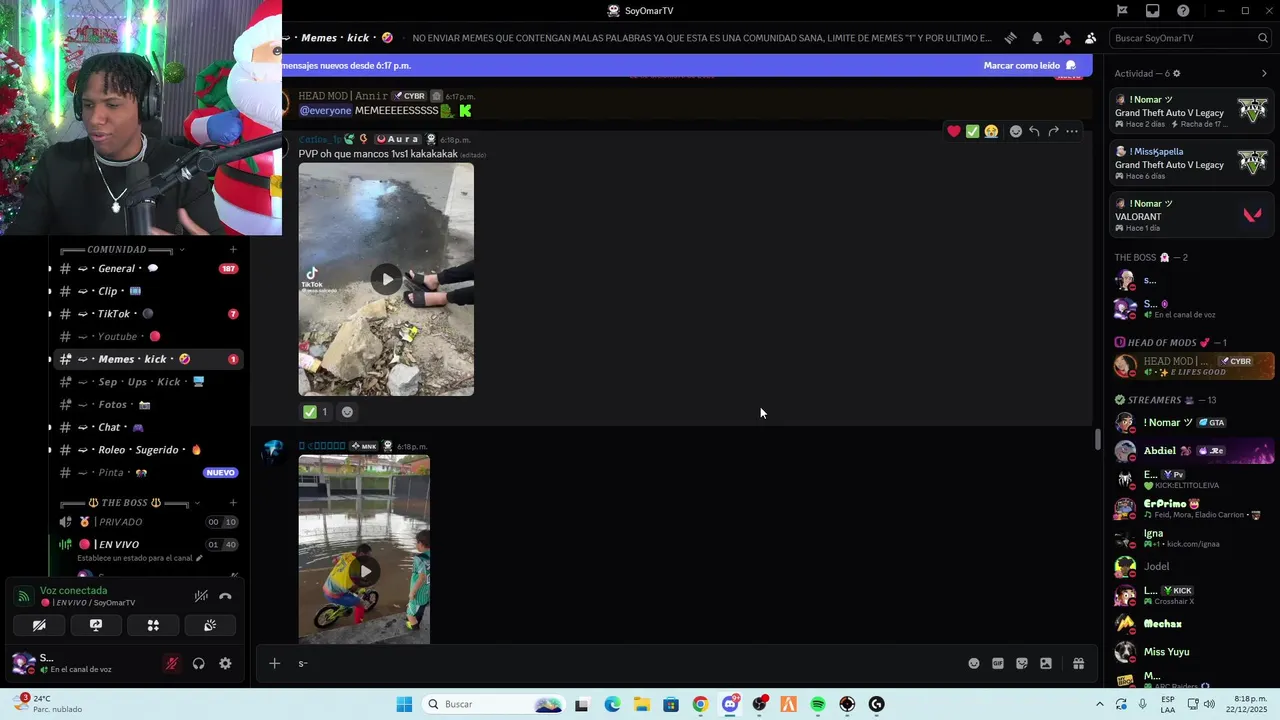1280x720 pixels.
Task: Show hidden system tray icons
Action: click(1100, 704)
